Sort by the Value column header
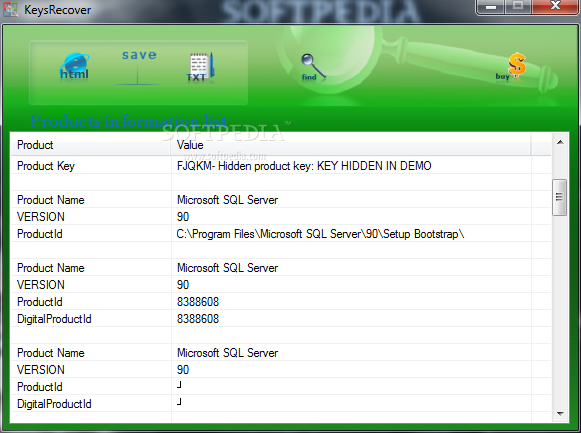 351,145
